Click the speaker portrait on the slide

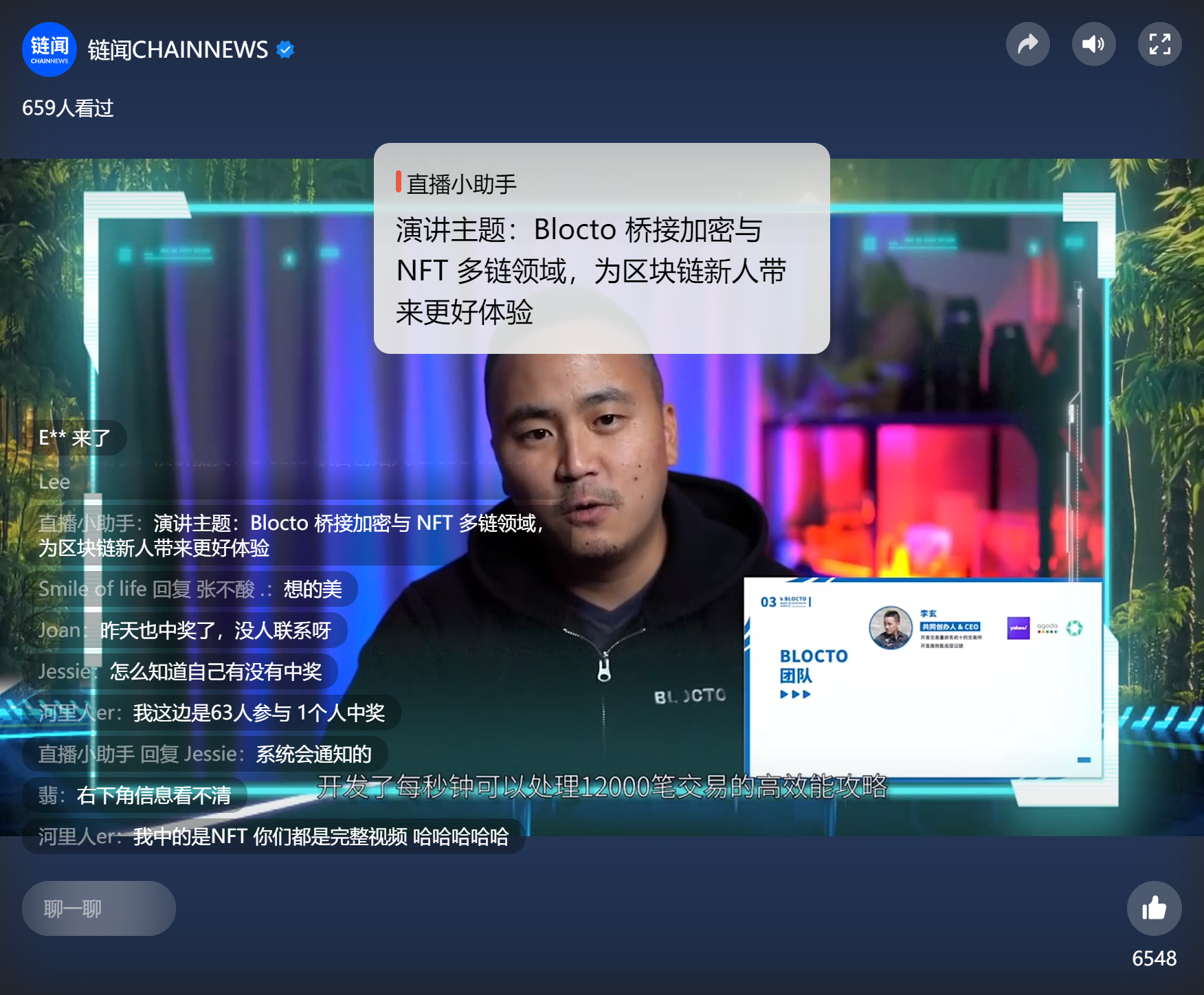click(891, 627)
